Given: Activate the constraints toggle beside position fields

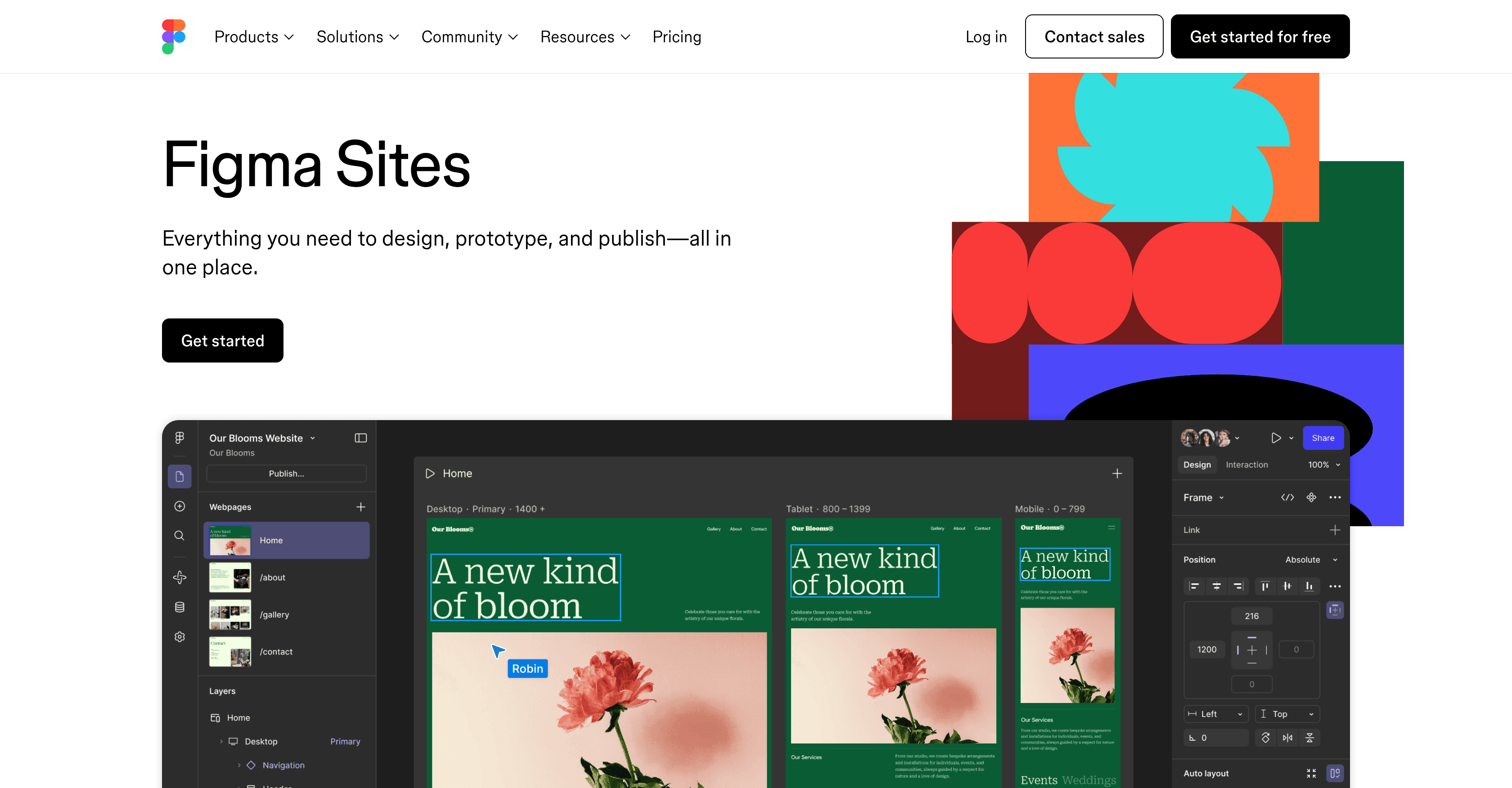Looking at the screenshot, I should point(1334,610).
